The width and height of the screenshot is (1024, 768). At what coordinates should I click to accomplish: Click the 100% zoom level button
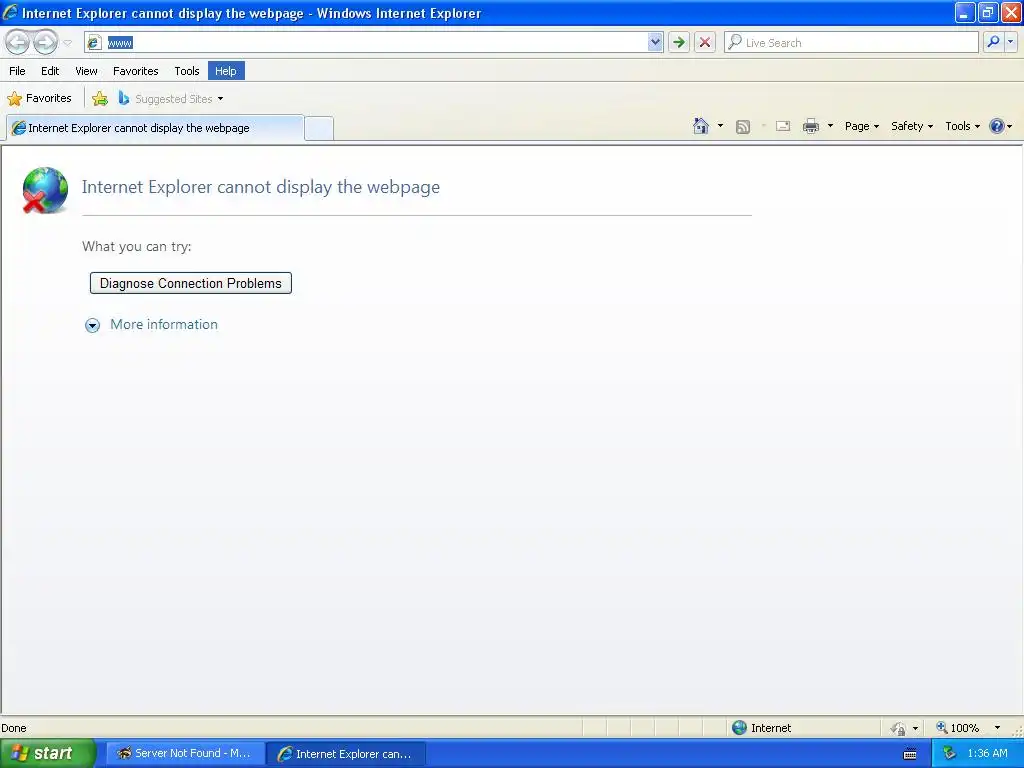tap(957, 728)
